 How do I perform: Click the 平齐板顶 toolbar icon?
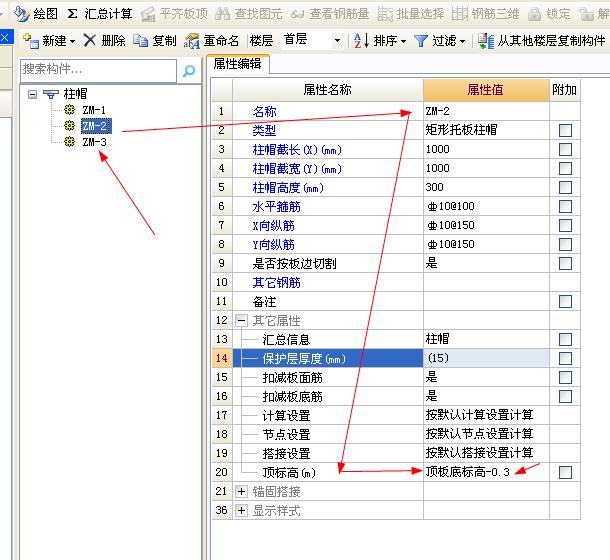coord(148,14)
